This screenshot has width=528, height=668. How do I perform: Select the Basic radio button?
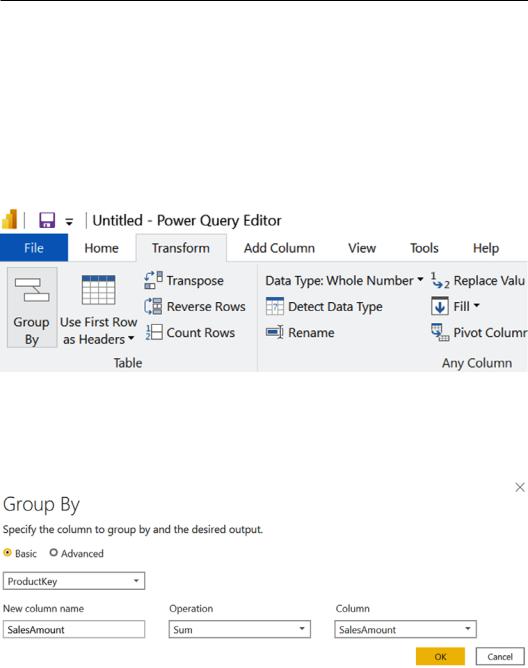click(7, 553)
